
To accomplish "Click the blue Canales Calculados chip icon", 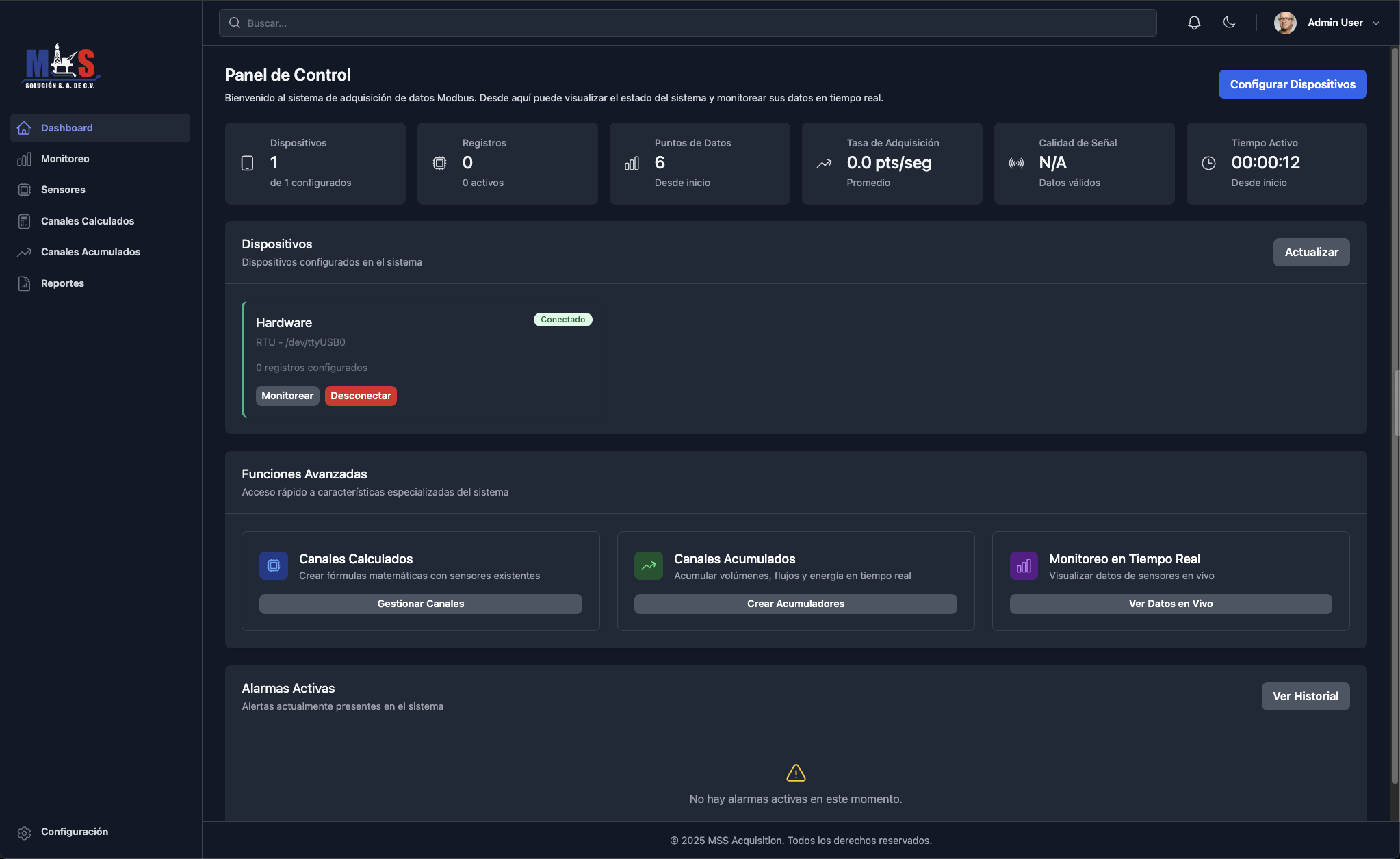I will (274, 565).
